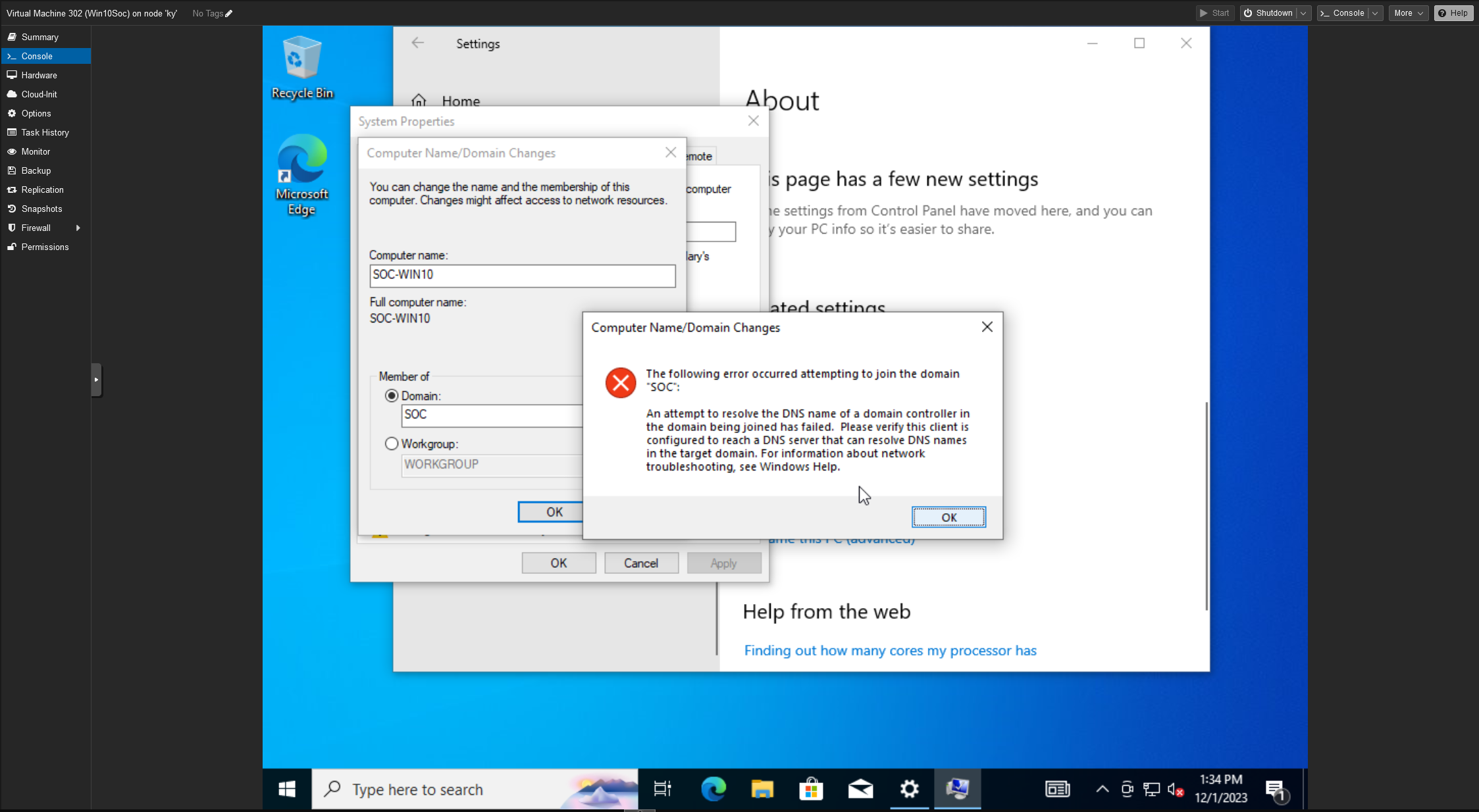Viewport: 1479px width, 812px height.
Task: Open the Snapshots sidebar item
Action: coord(41,209)
